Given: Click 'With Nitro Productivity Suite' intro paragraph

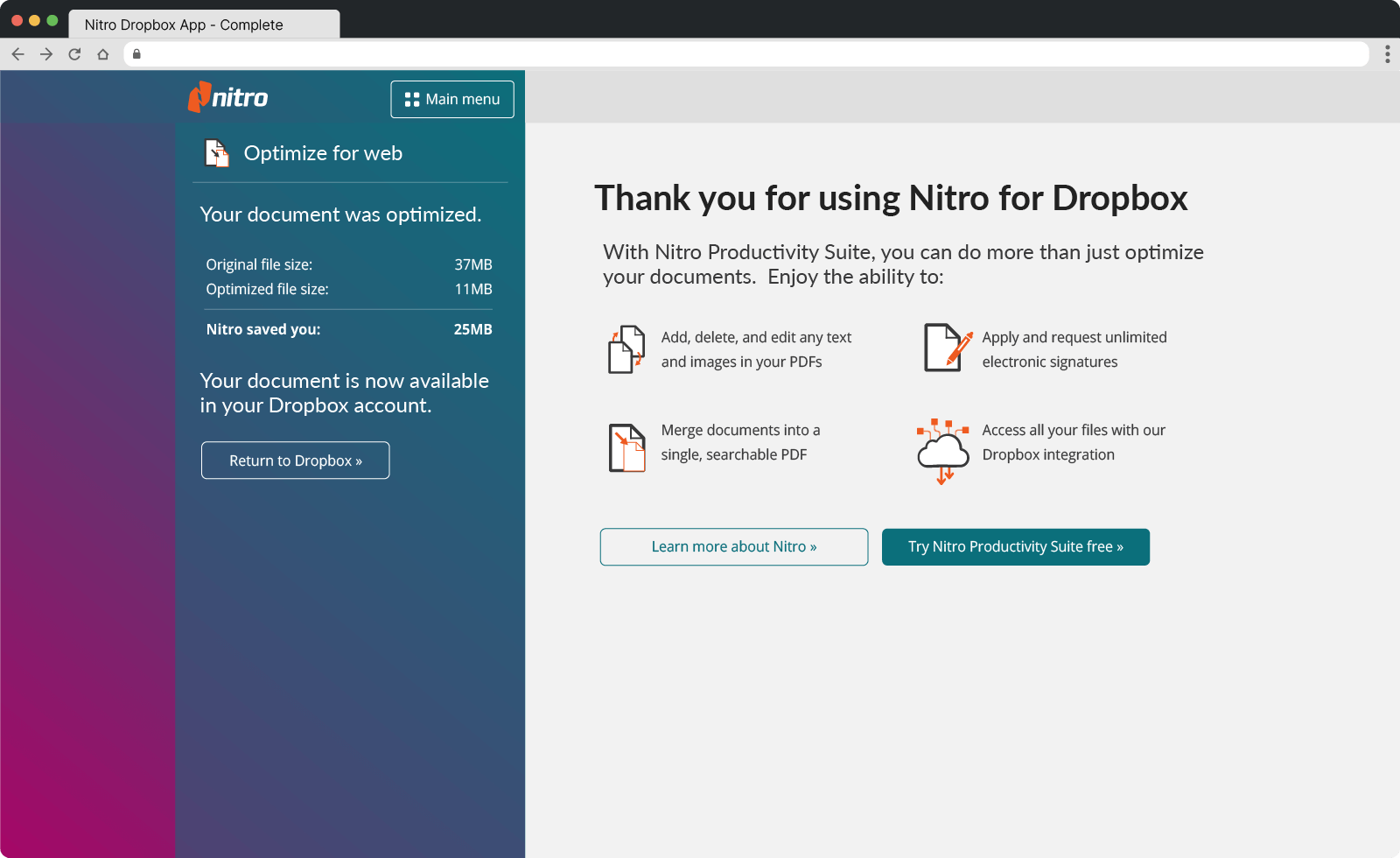Looking at the screenshot, I should pyautogui.click(x=903, y=264).
